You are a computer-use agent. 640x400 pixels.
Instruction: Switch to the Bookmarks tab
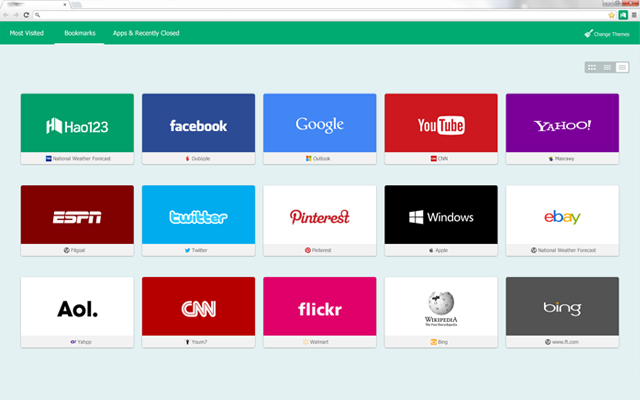click(x=80, y=33)
